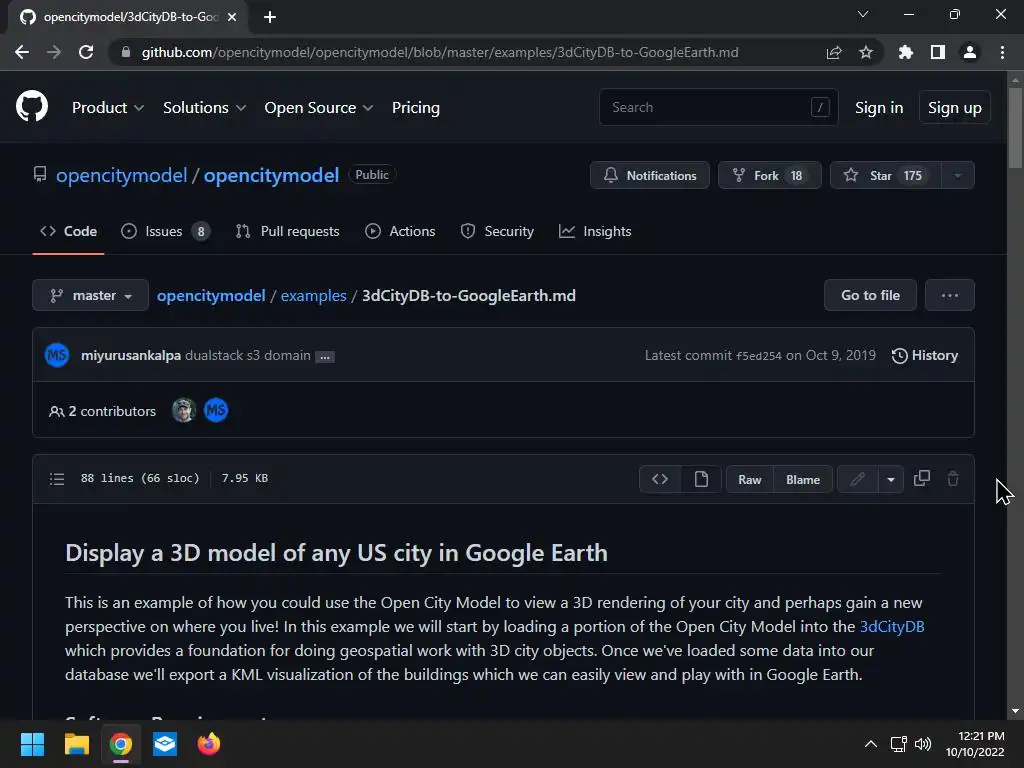Open the Open Source dropdown
The height and width of the screenshot is (768, 1024).
pyautogui.click(x=319, y=108)
